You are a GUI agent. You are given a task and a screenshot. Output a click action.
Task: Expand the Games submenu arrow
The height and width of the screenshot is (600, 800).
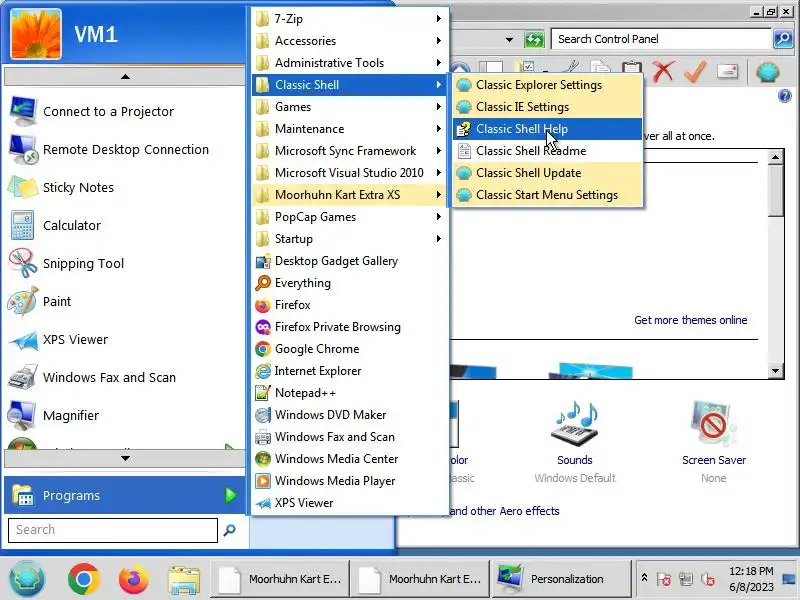tap(439, 106)
